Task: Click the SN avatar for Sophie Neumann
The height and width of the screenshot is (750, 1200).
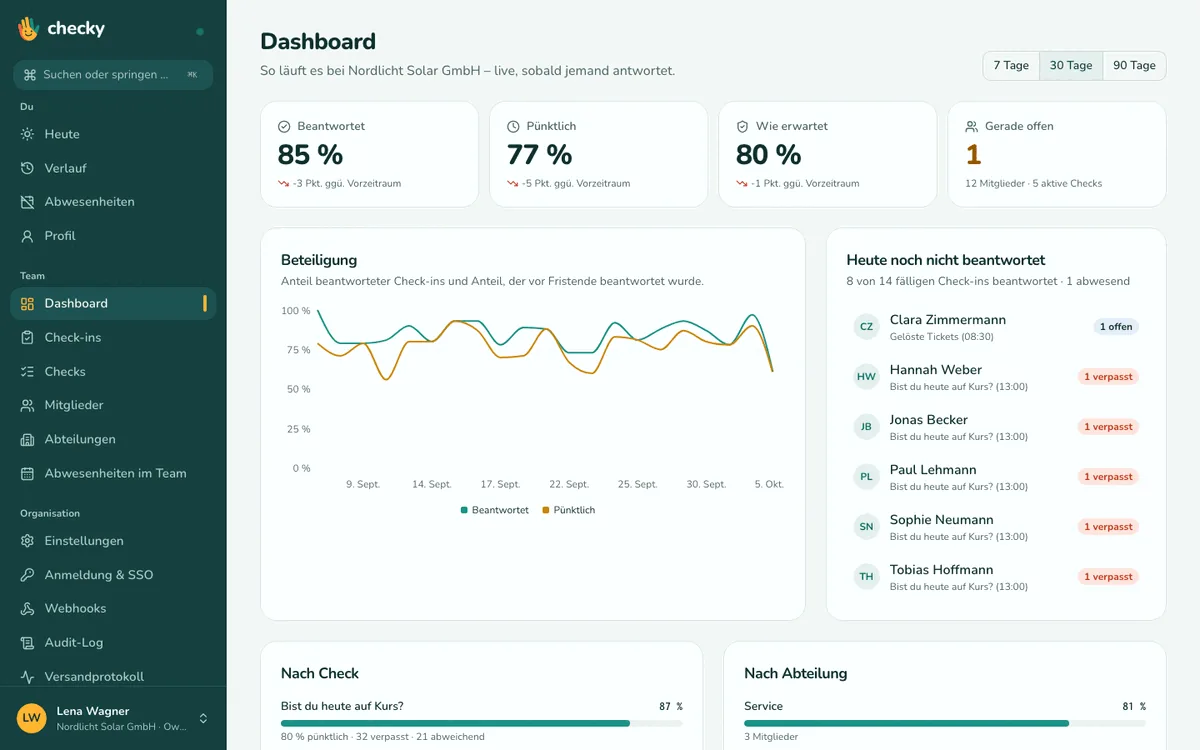Action: [866, 527]
